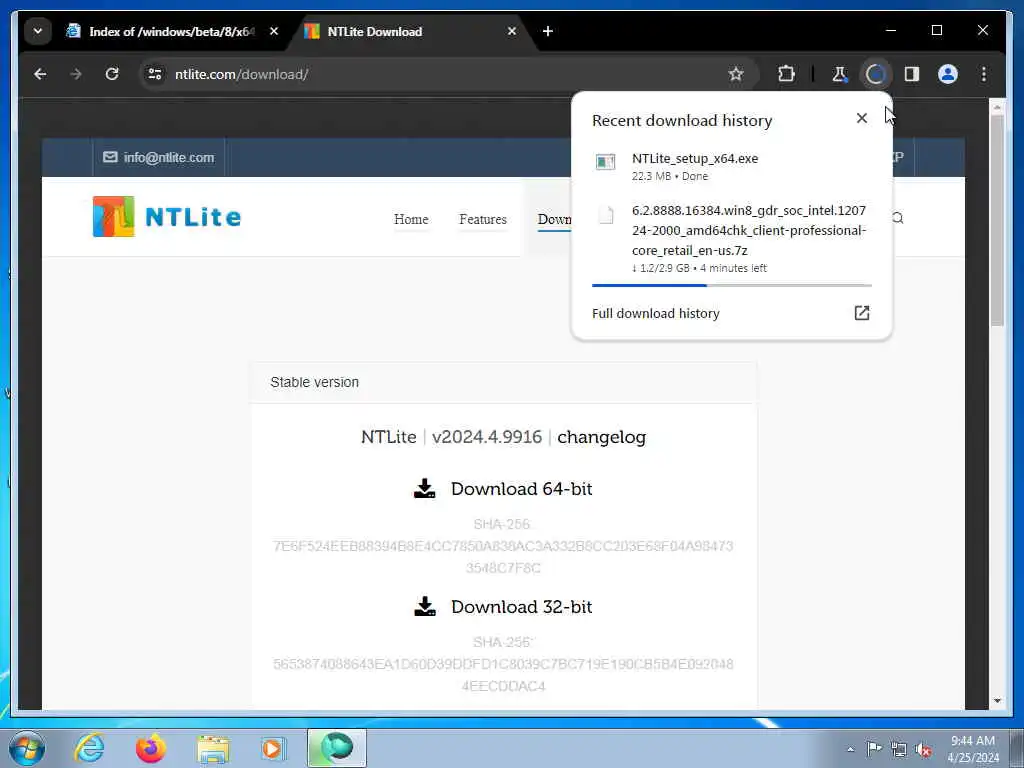The width and height of the screenshot is (1024, 768).
Task: Click the site search magnifier icon
Action: pyautogui.click(x=898, y=218)
